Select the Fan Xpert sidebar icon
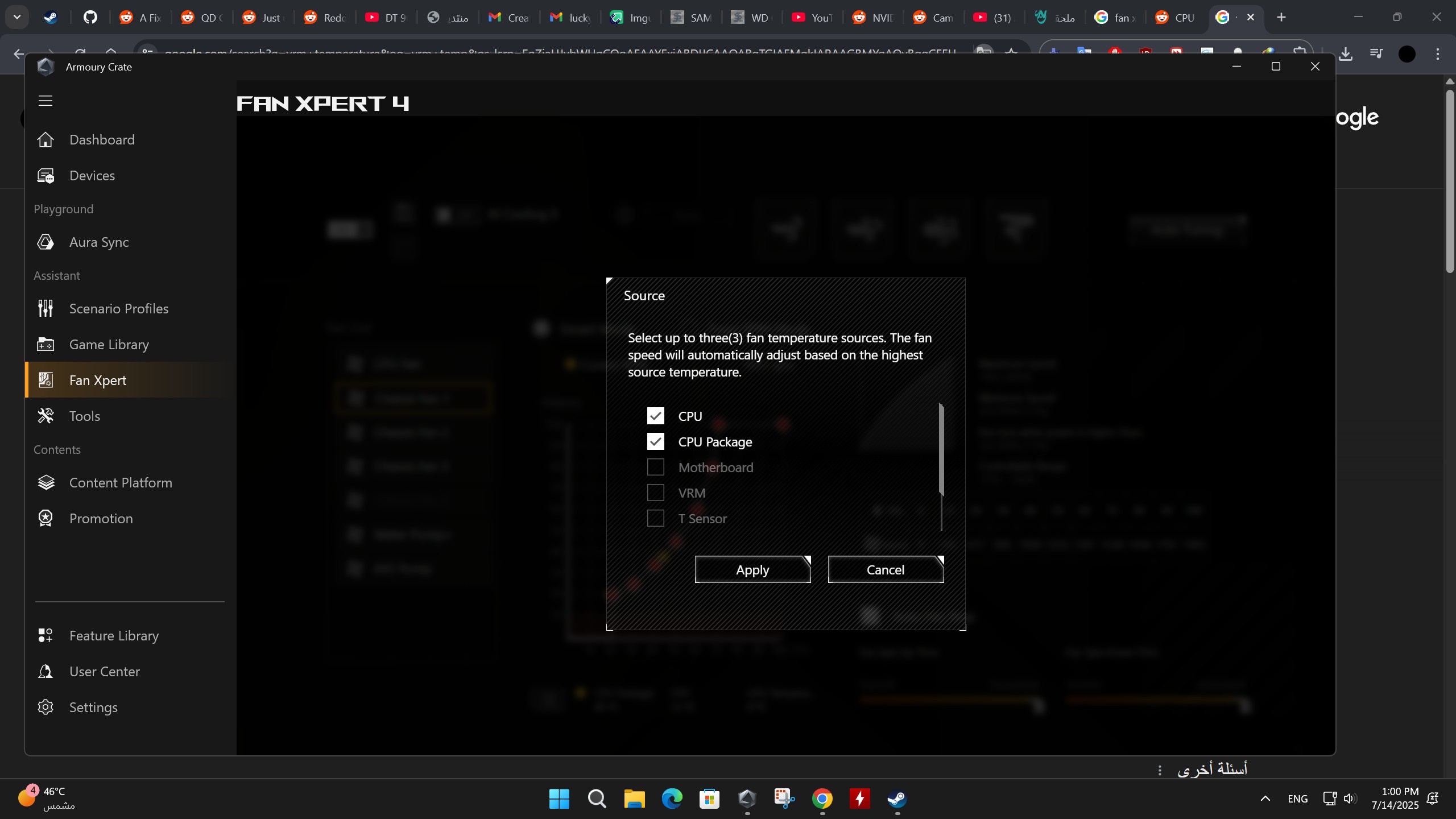The width and height of the screenshot is (1456, 819). [45, 380]
